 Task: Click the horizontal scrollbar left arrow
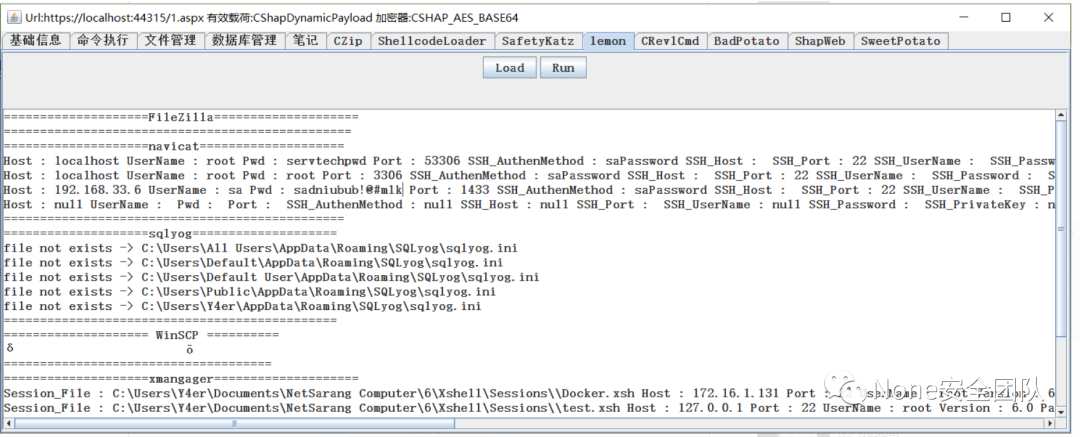click(x=8, y=423)
